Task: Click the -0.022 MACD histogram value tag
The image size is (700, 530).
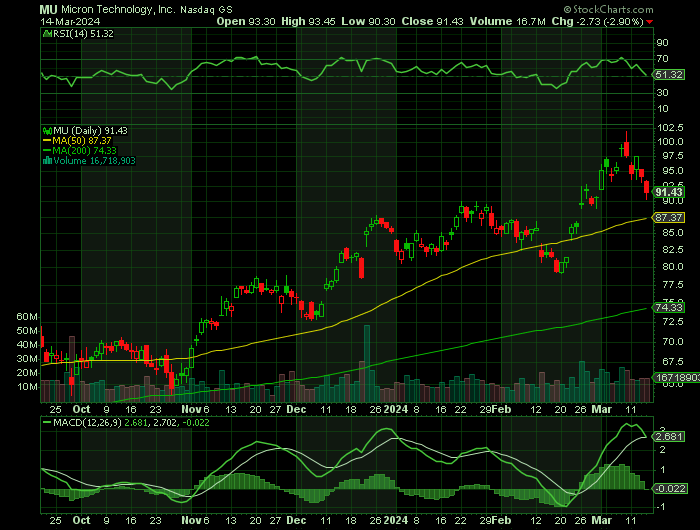Action: 669,487
